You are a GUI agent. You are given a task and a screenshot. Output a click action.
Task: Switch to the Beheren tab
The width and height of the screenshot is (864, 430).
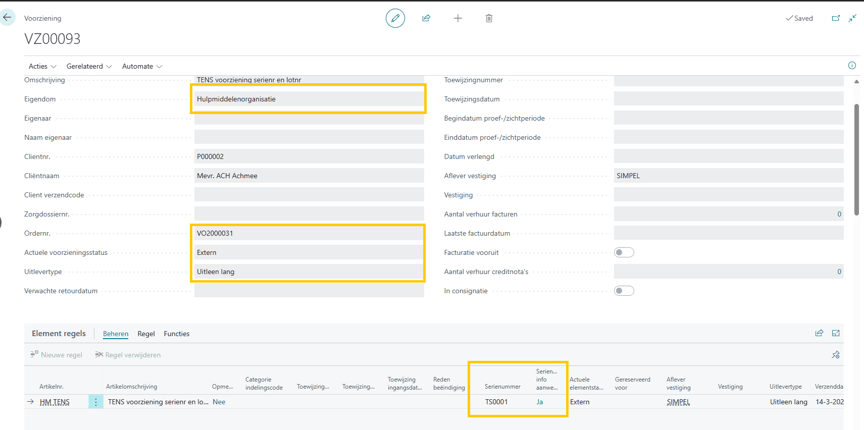(116, 334)
